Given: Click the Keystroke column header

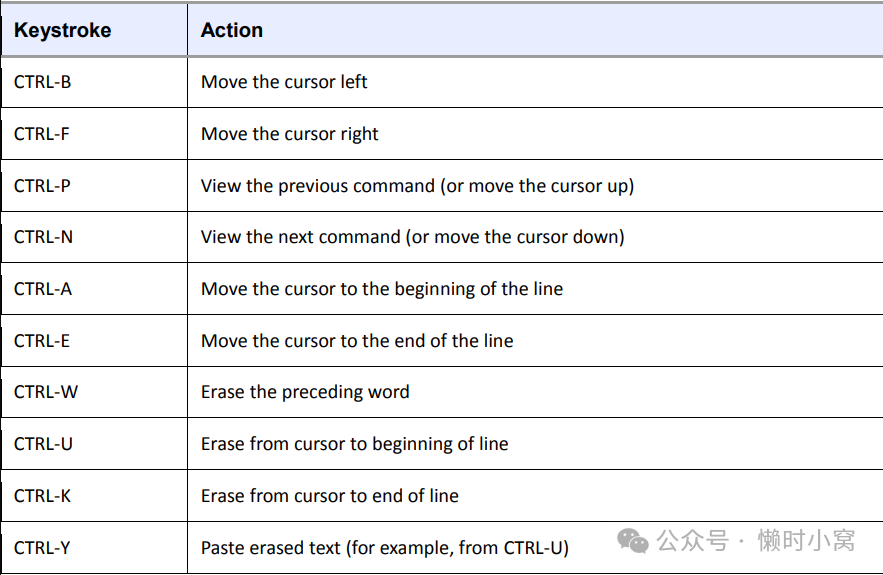Looking at the screenshot, I should (62, 30).
